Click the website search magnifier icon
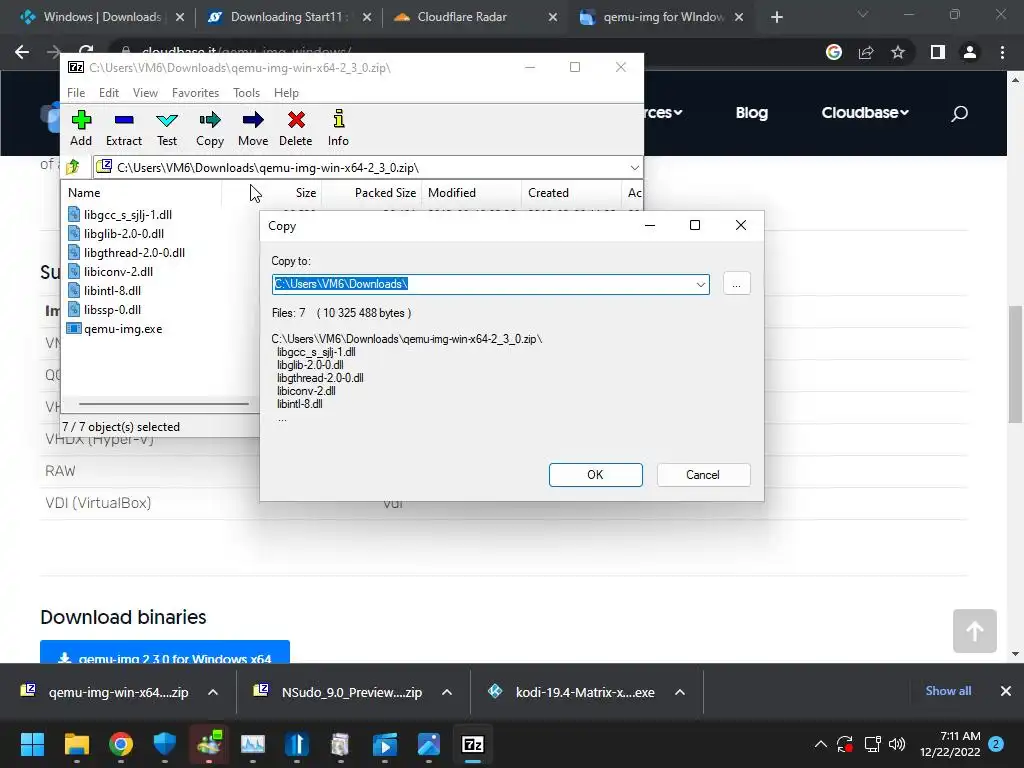This screenshot has width=1024, height=768. (959, 114)
